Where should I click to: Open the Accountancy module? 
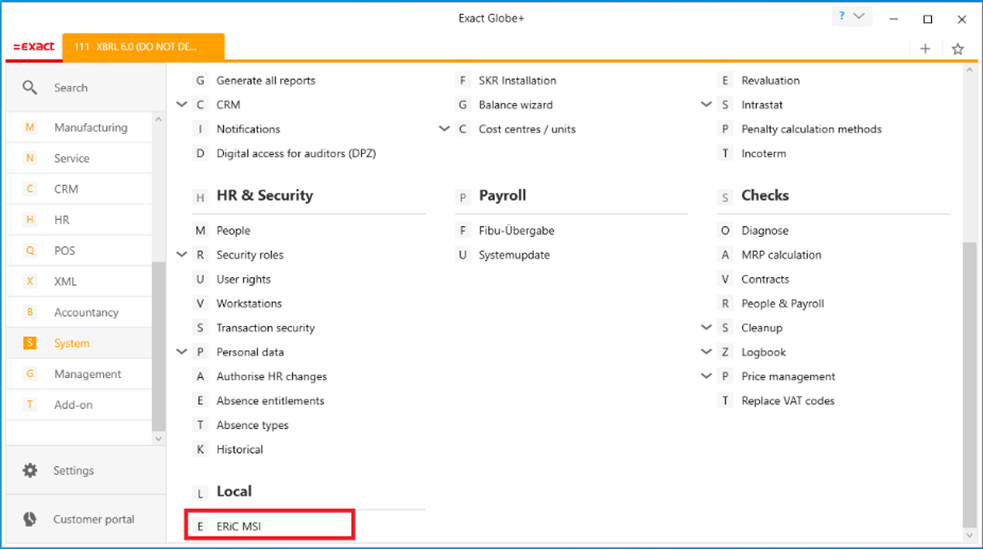click(85, 312)
